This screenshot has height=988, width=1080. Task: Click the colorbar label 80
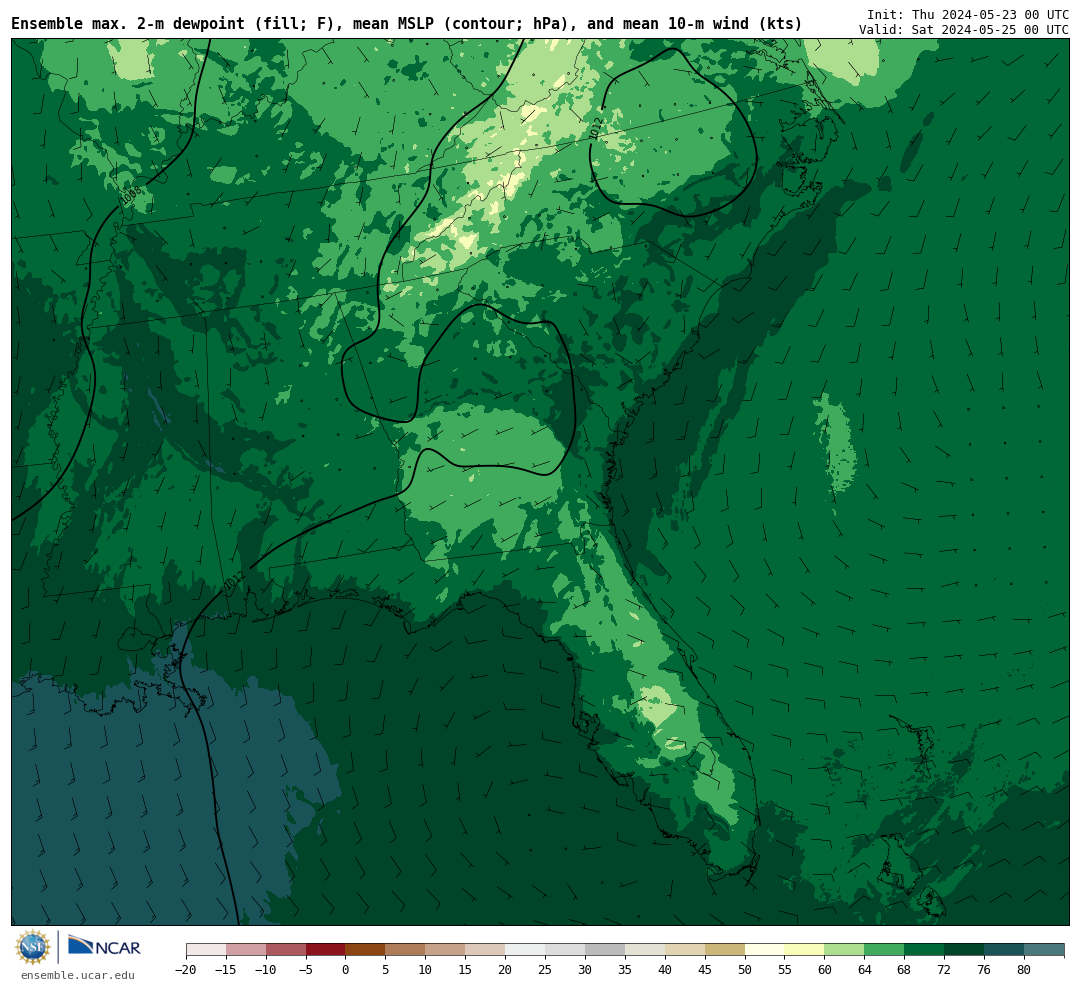(1025, 970)
